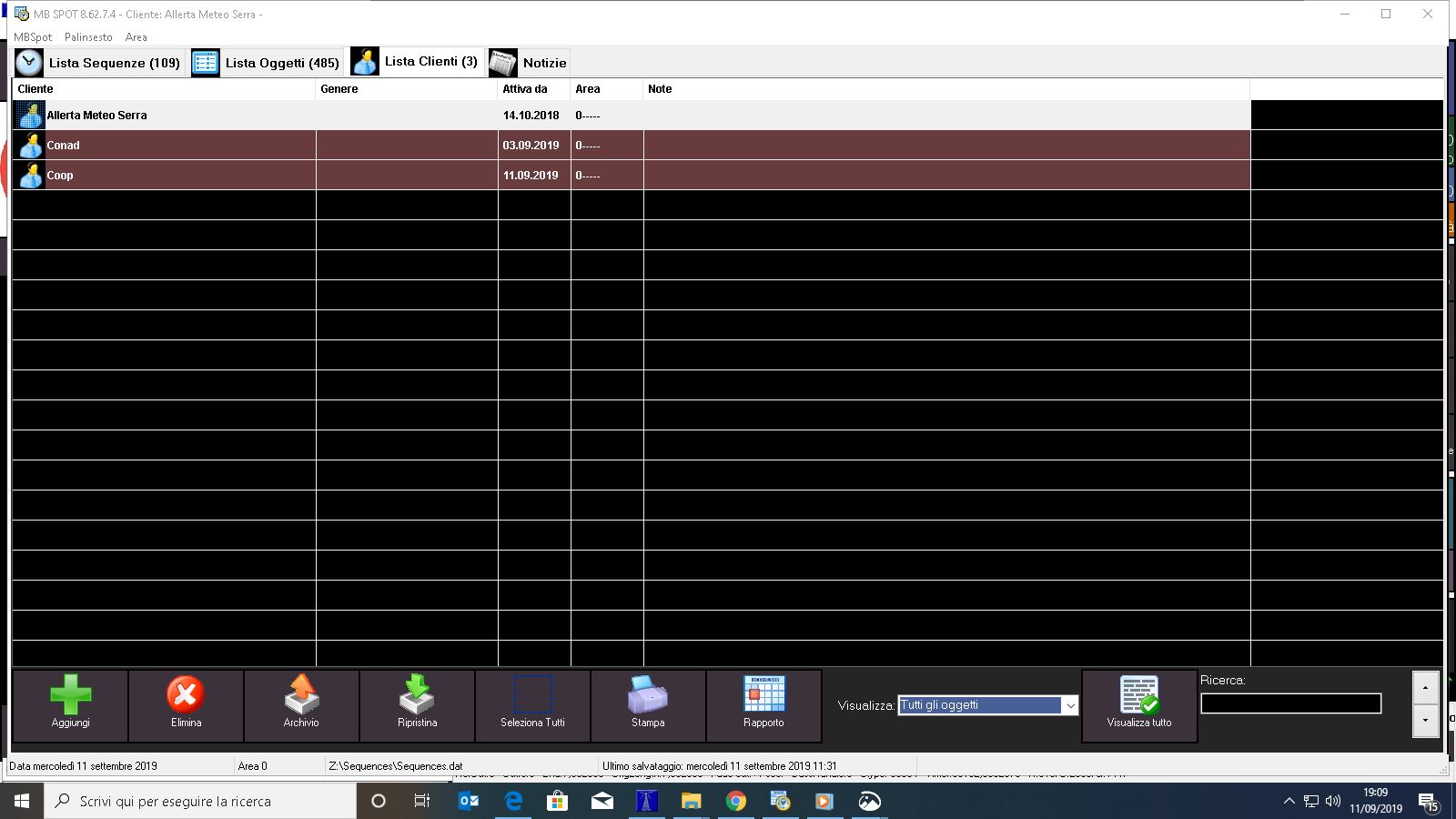
Task: Click Seleziona Tutti button
Action: (x=532, y=706)
